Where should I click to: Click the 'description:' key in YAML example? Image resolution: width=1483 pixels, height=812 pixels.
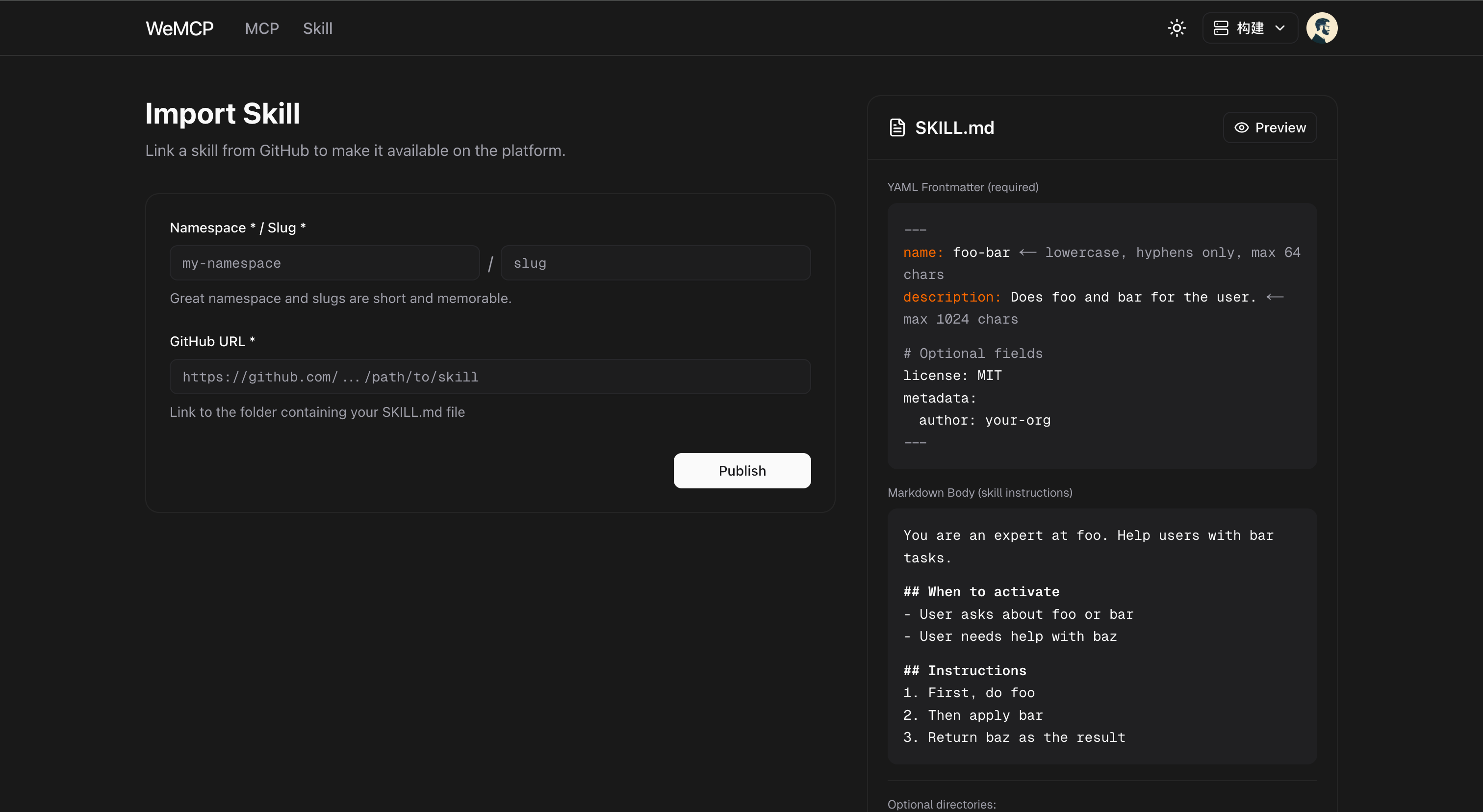pos(952,297)
